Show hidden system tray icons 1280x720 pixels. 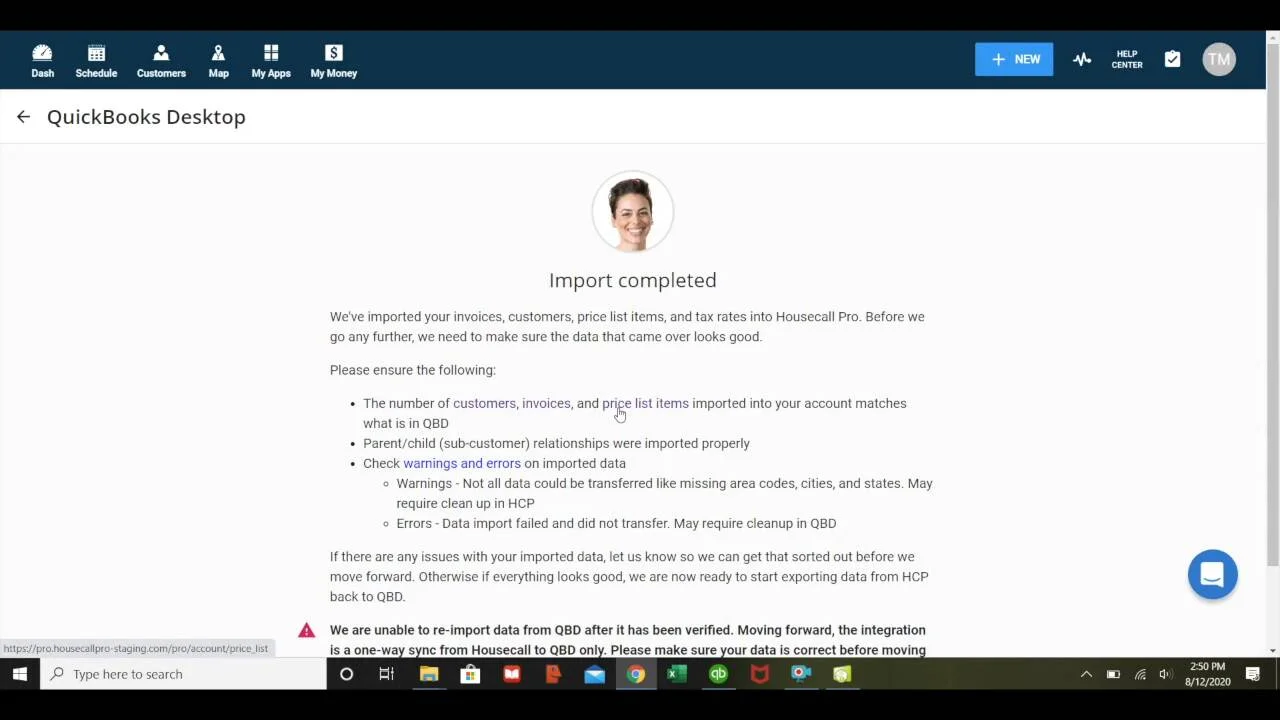tap(1086, 674)
